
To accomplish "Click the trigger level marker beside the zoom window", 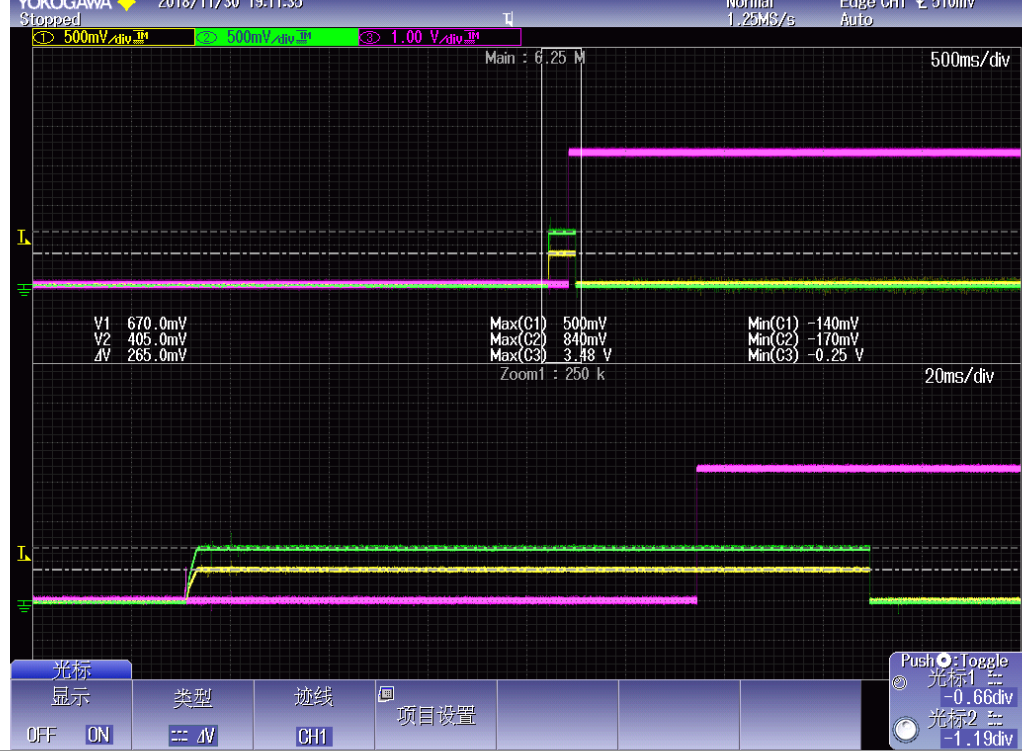I will (x=23, y=553).
